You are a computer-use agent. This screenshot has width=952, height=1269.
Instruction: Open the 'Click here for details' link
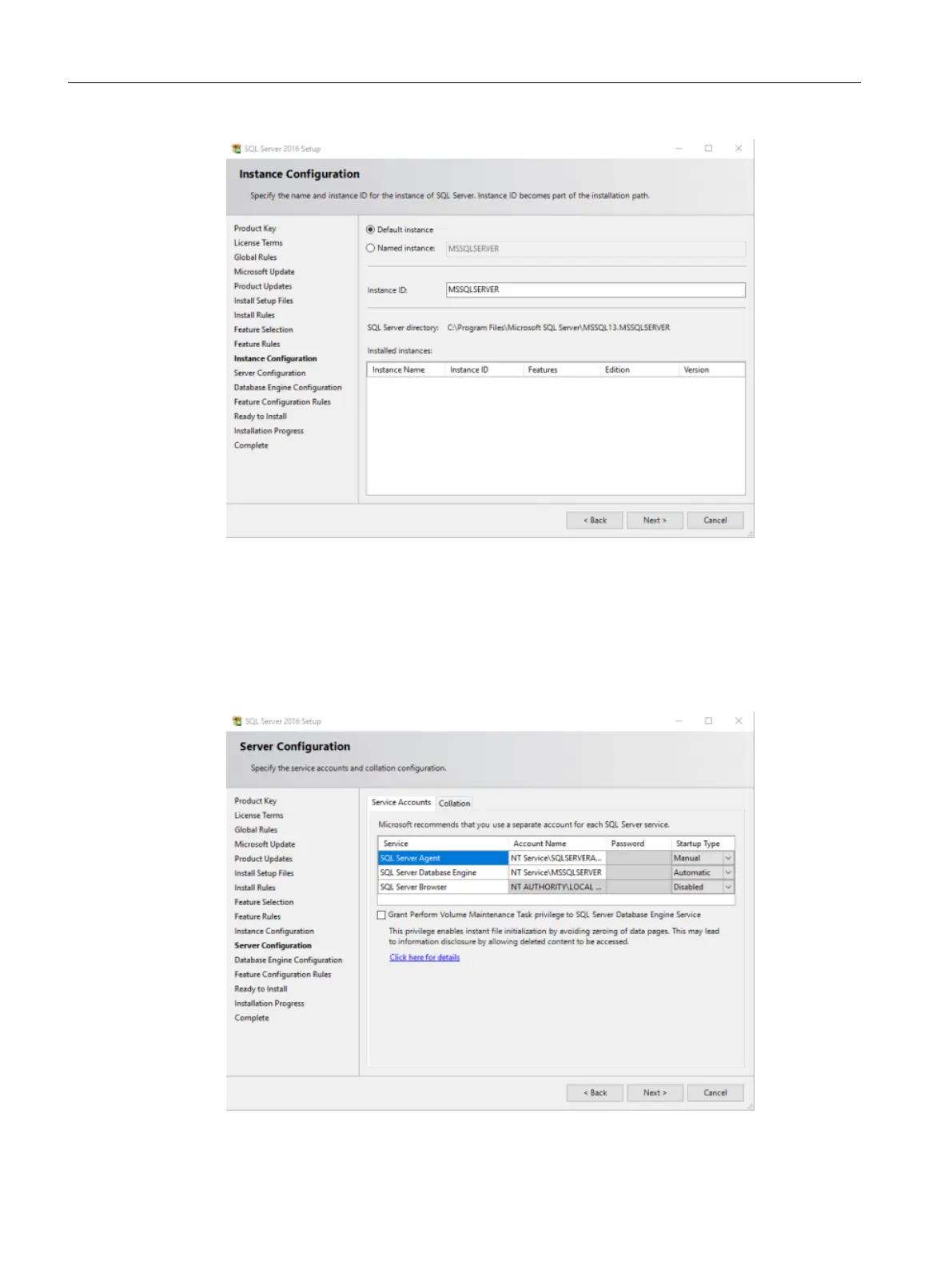click(424, 957)
